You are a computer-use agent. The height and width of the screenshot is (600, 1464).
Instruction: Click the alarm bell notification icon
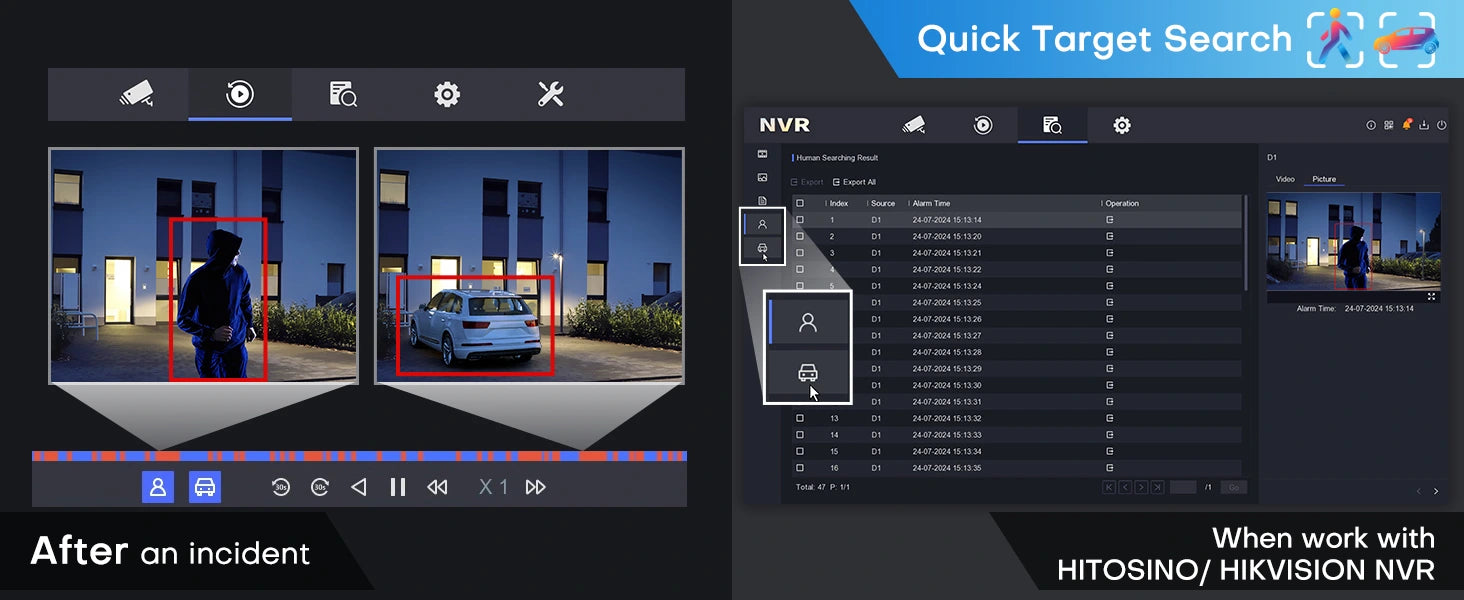(x=1407, y=125)
